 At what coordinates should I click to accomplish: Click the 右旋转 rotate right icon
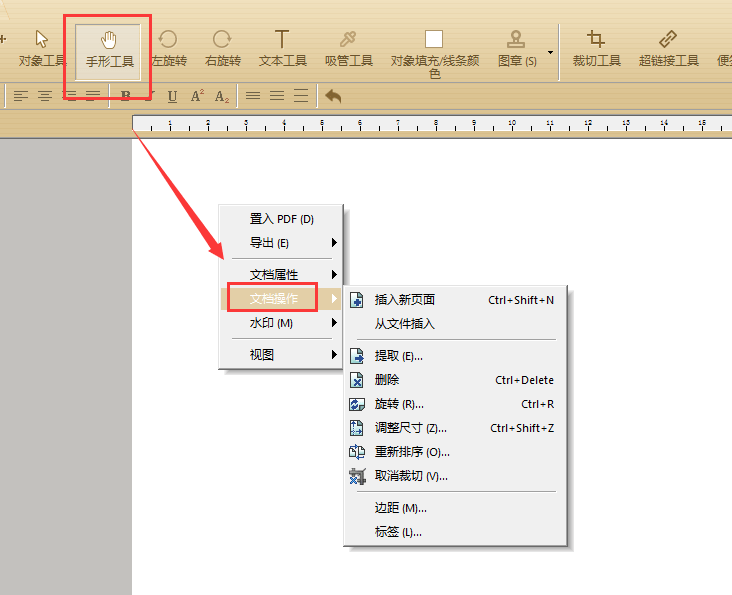(x=222, y=49)
